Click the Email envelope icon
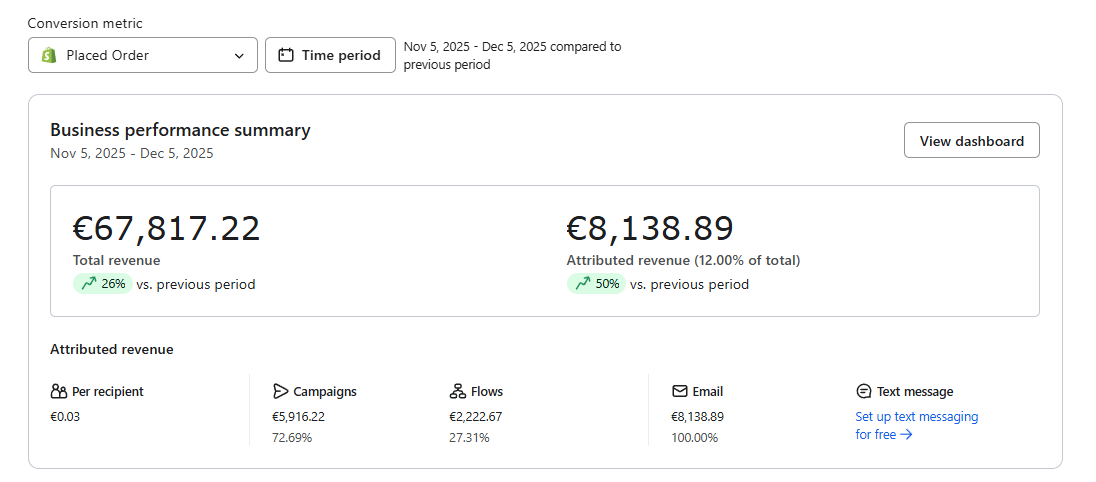Screen dimensions: 1096x482 tap(680, 391)
